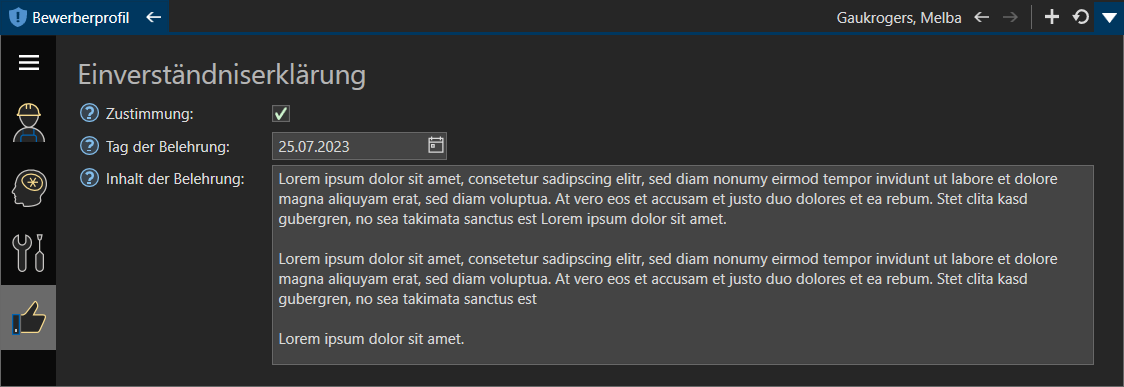The width and height of the screenshot is (1124, 387).
Task: Add a new record with plus icon
Action: tap(1052, 17)
